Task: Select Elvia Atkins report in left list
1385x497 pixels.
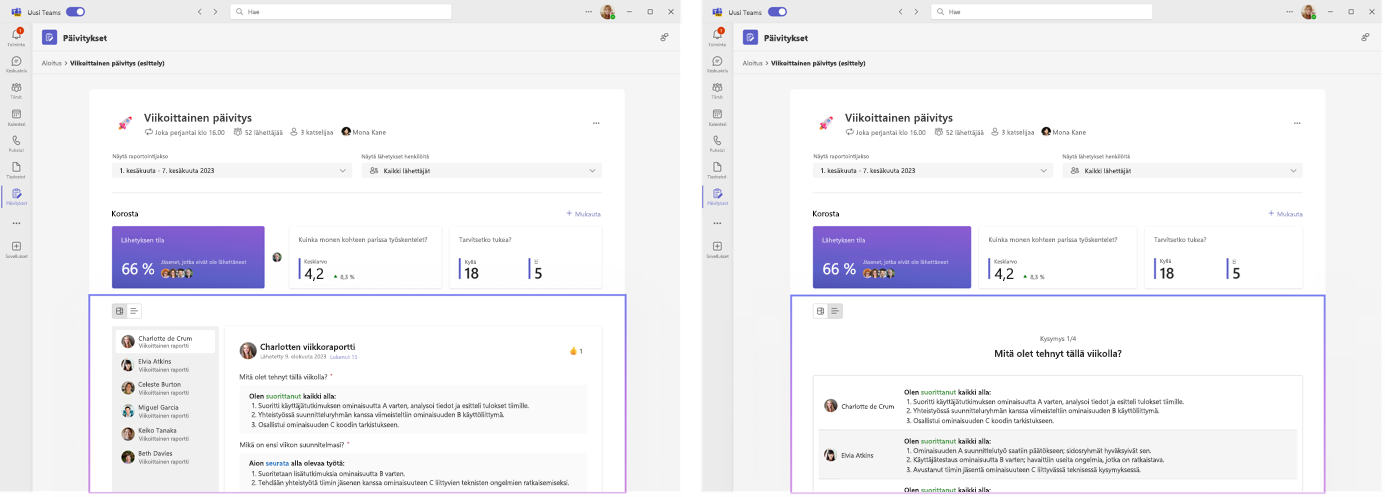Action: [165, 364]
